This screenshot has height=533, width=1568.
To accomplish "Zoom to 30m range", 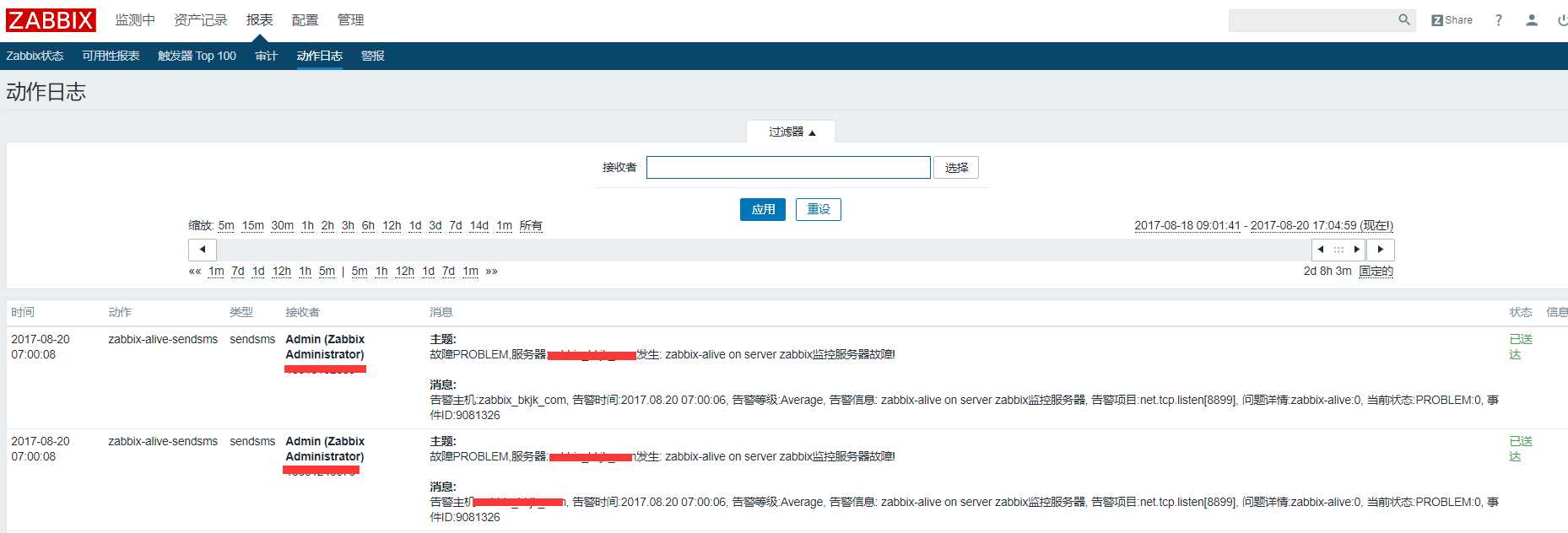I will [283, 226].
